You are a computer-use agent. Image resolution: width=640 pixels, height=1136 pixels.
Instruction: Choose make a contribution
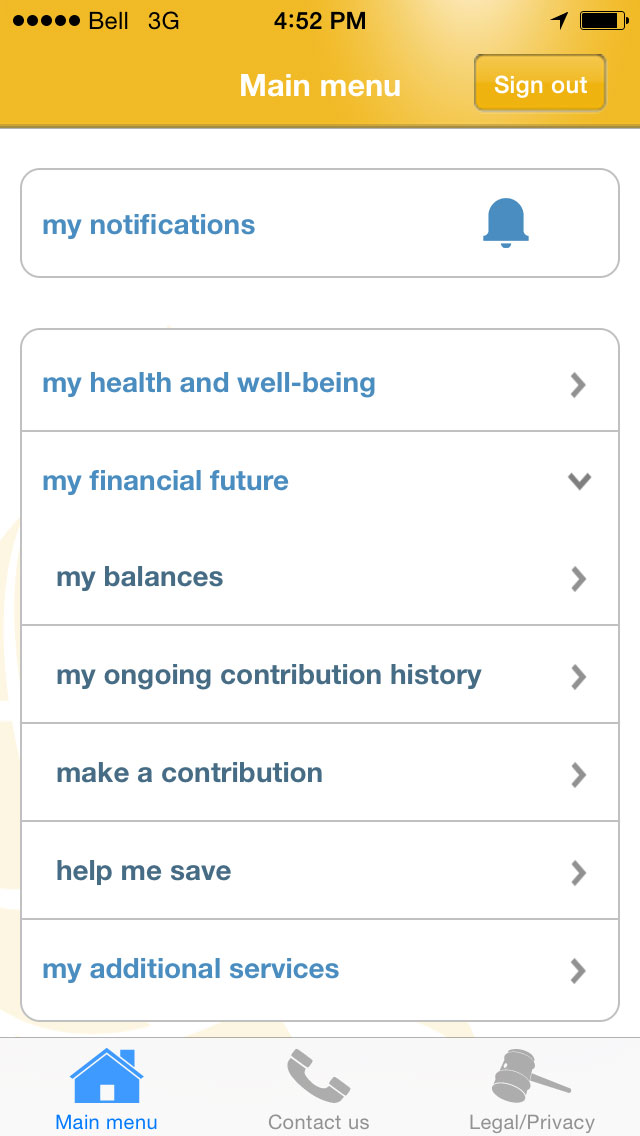click(x=189, y=773)
